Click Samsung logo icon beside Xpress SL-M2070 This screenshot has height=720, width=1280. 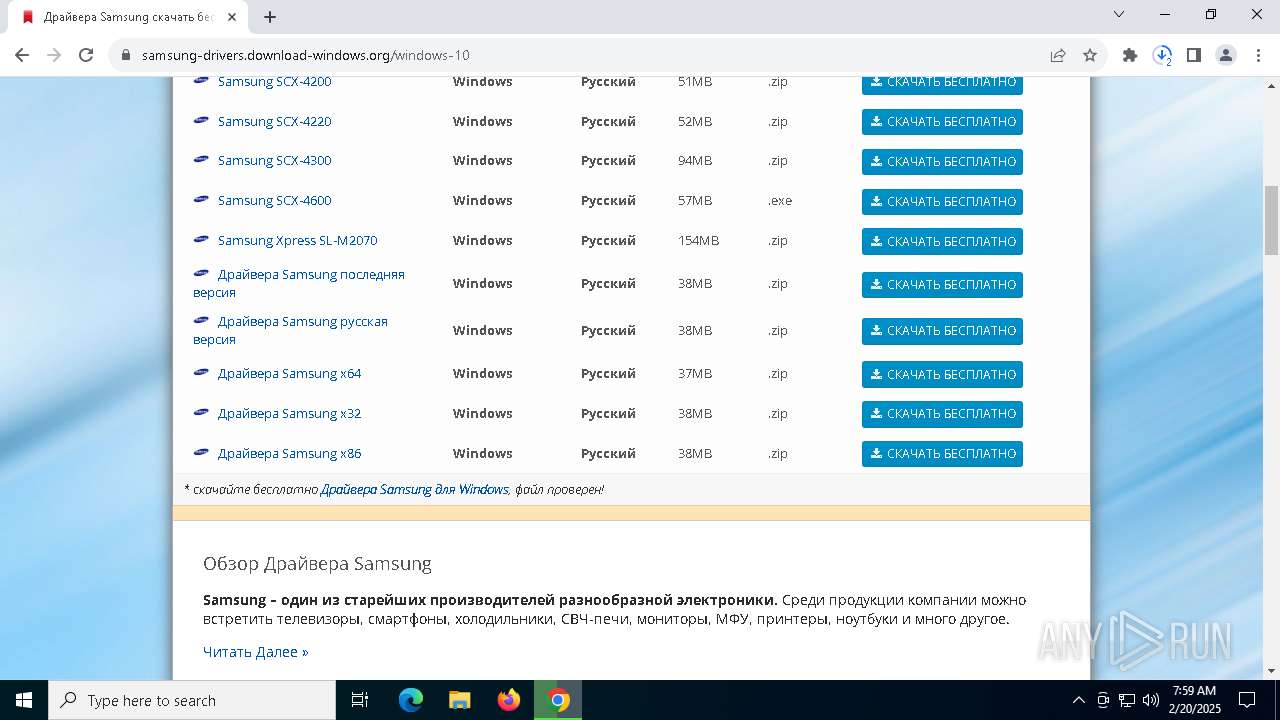tap(201, 239)
